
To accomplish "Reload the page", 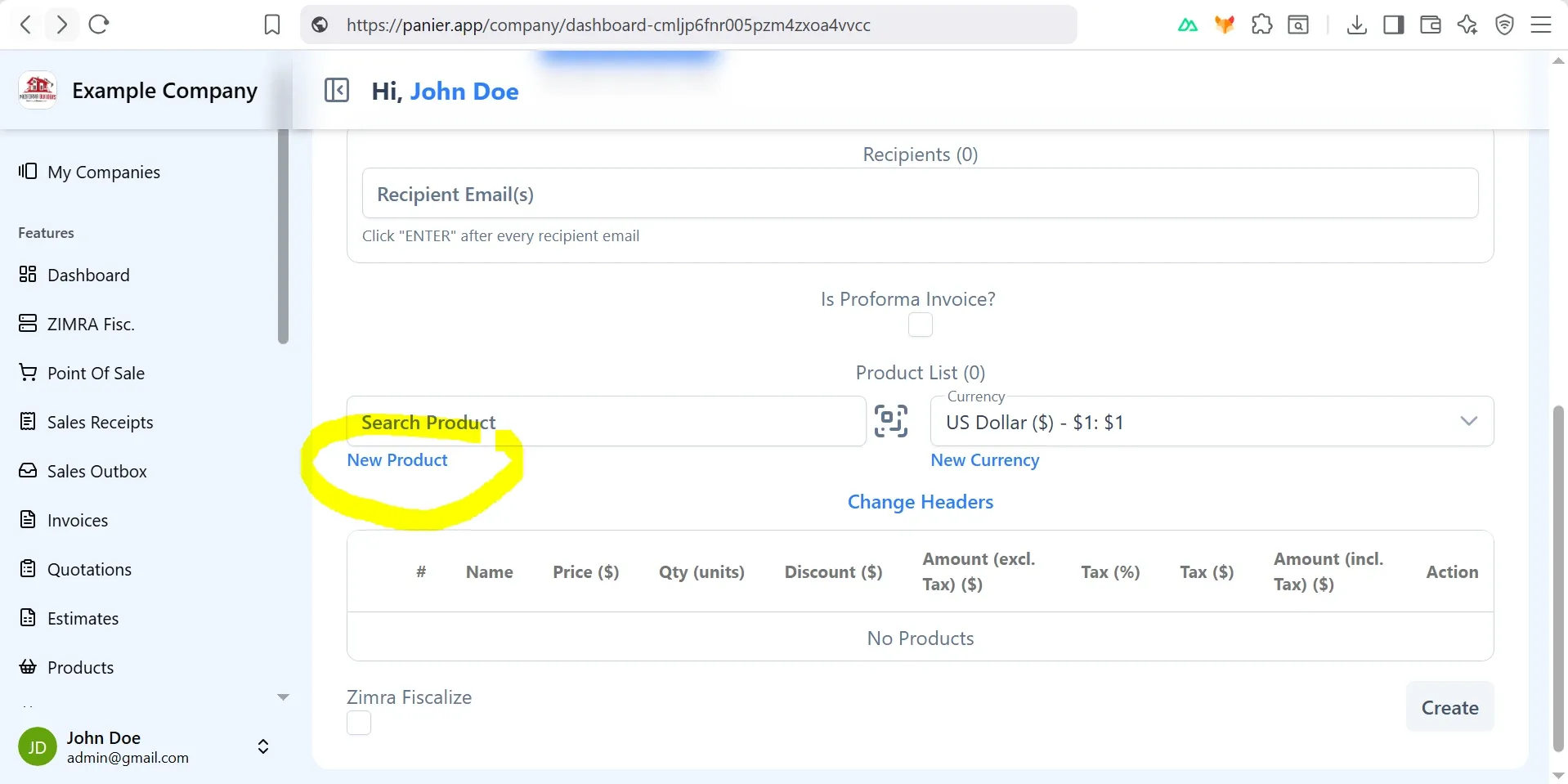I will coord(99,25).
